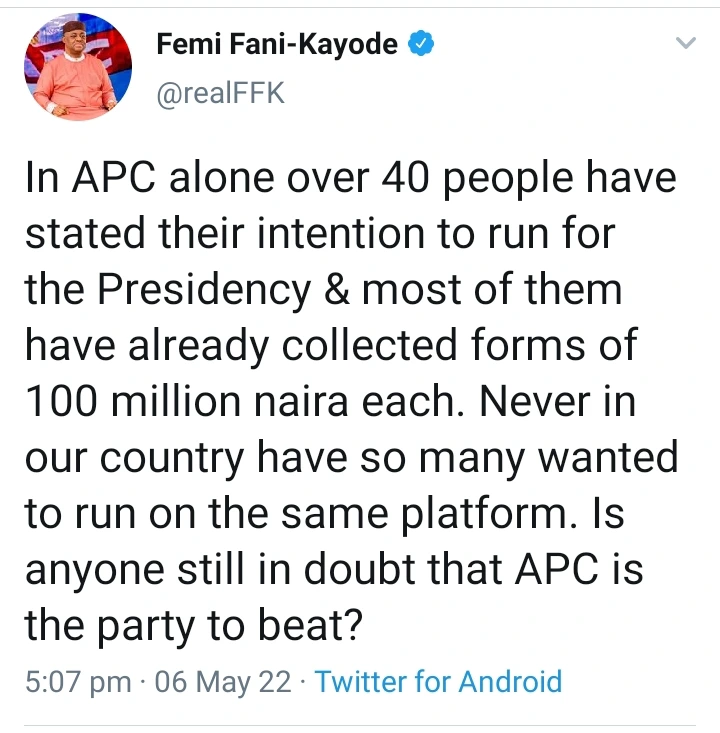The image size is (720, 733).
Task: Click the 5:07 pm timestamp
Action: (78, 682)
